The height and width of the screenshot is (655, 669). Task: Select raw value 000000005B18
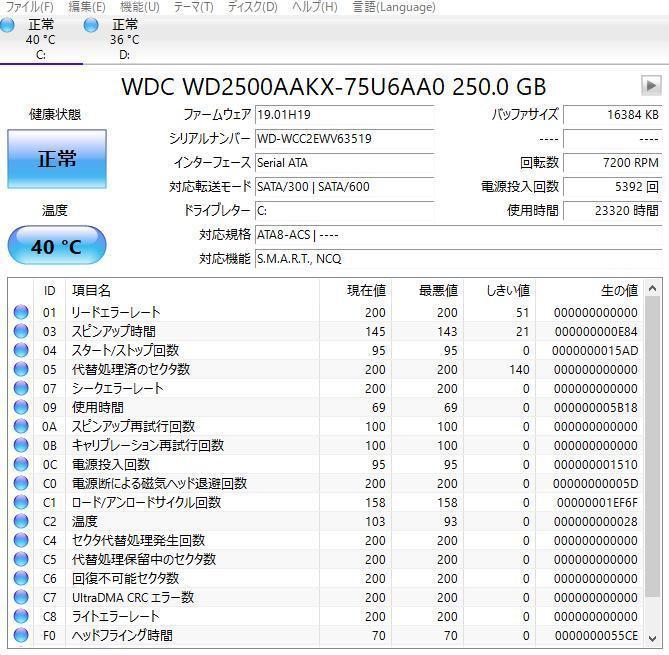coord(596,408)
